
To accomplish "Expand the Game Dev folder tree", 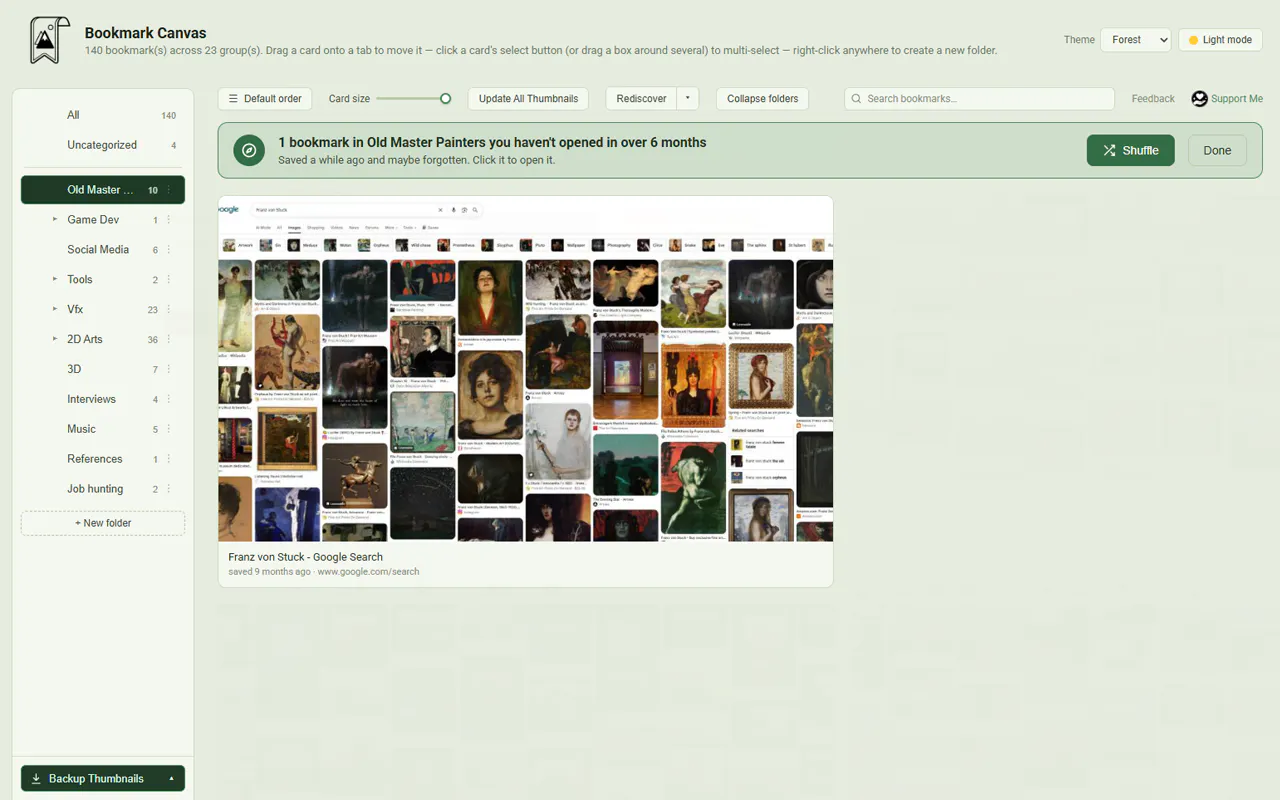I will point(55,220).
